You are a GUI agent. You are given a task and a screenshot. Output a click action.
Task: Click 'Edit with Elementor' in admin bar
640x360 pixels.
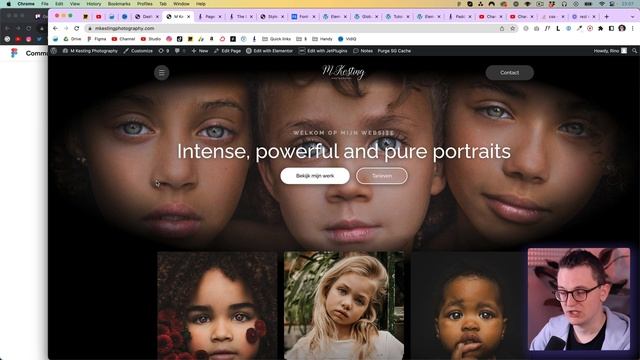coord(269,51)
